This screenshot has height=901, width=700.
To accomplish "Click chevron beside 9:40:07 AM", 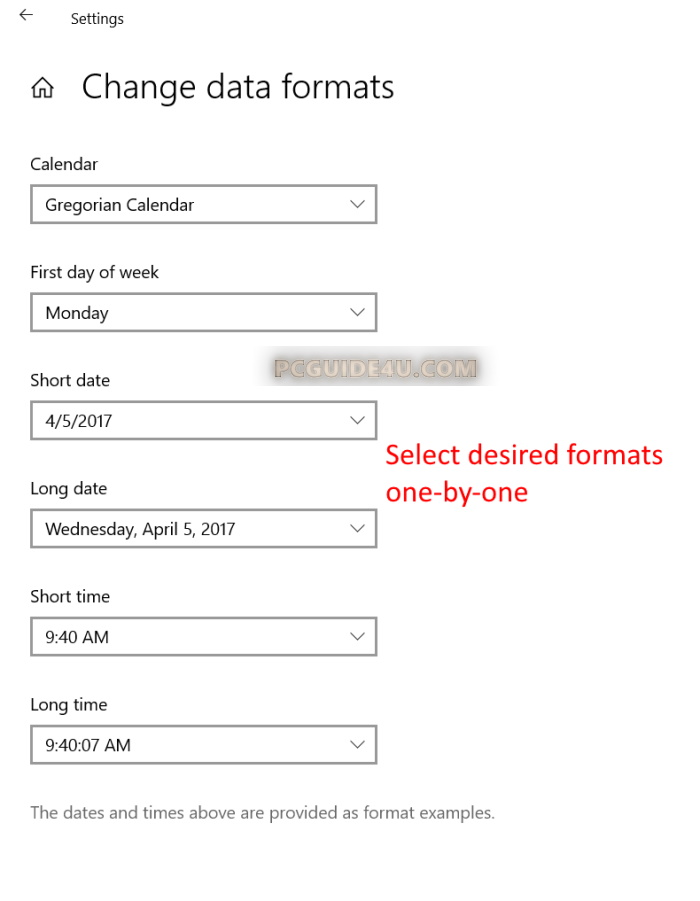I will pyautogui.click(x=358, y=744).
